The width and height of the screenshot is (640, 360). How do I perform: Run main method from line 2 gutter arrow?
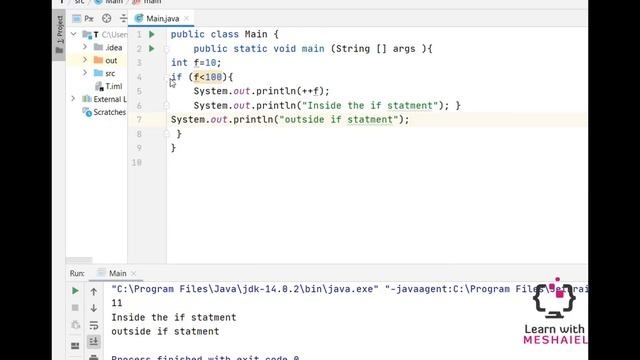(x=152, y=49)
